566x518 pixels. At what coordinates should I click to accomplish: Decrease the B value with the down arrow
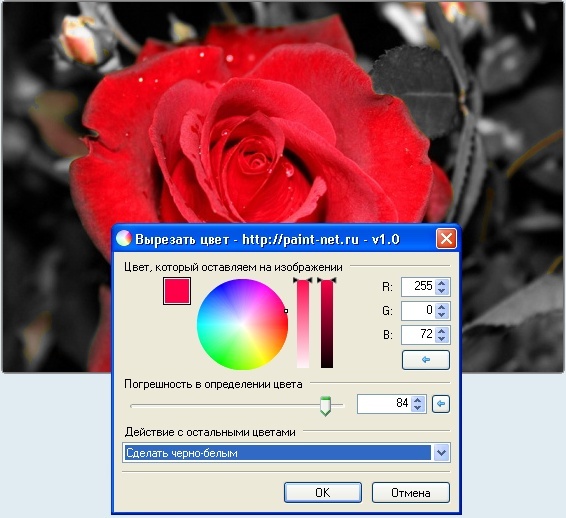coord(441,339)
